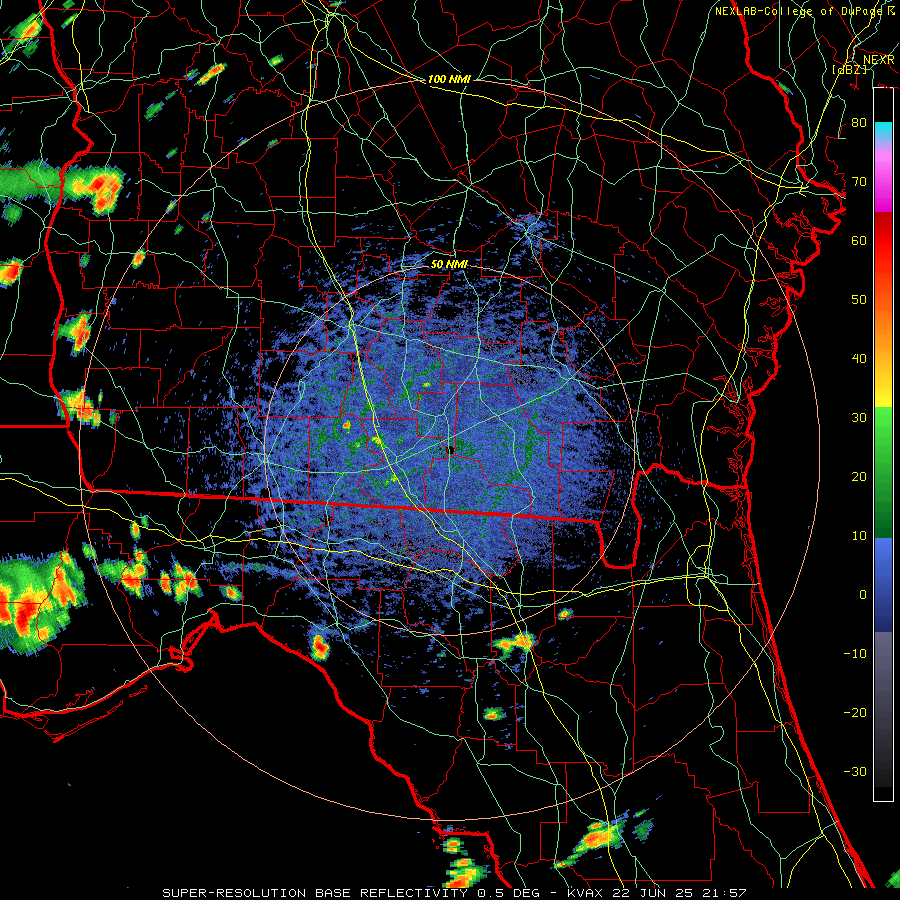
Task: Click the "NEXLAB-College of DuPage" header text
Action: point(799,11)
